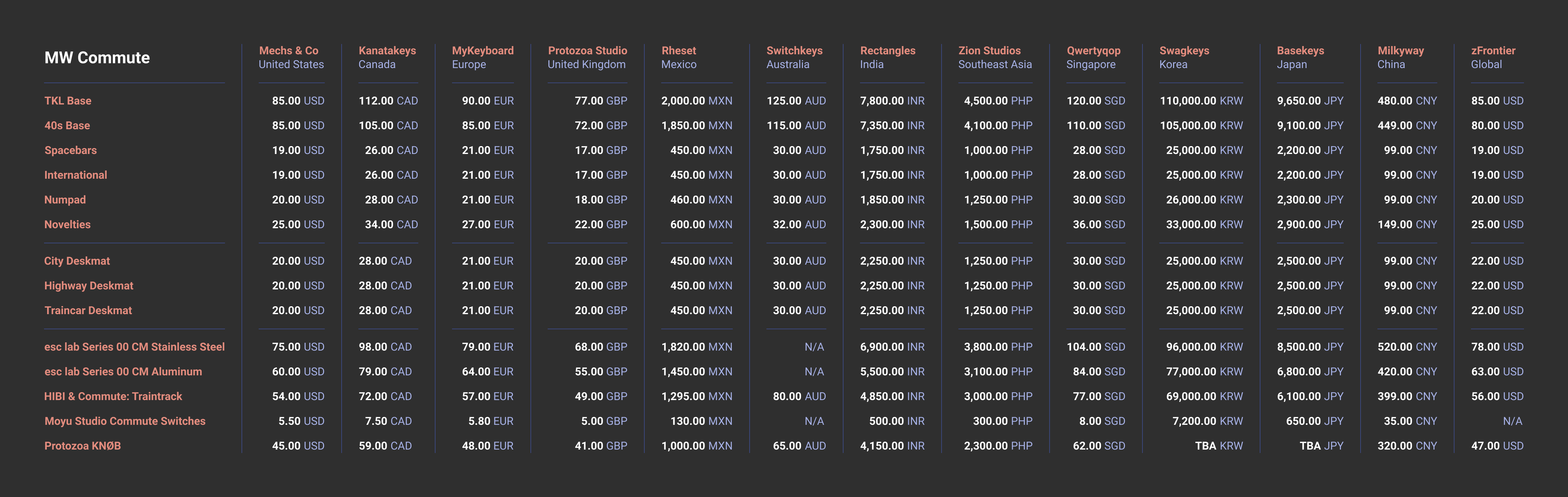The width and height of the screenshot is (1568, 497).
Task: Click the Mechs & Co vendor name
Action: [289, 51]
